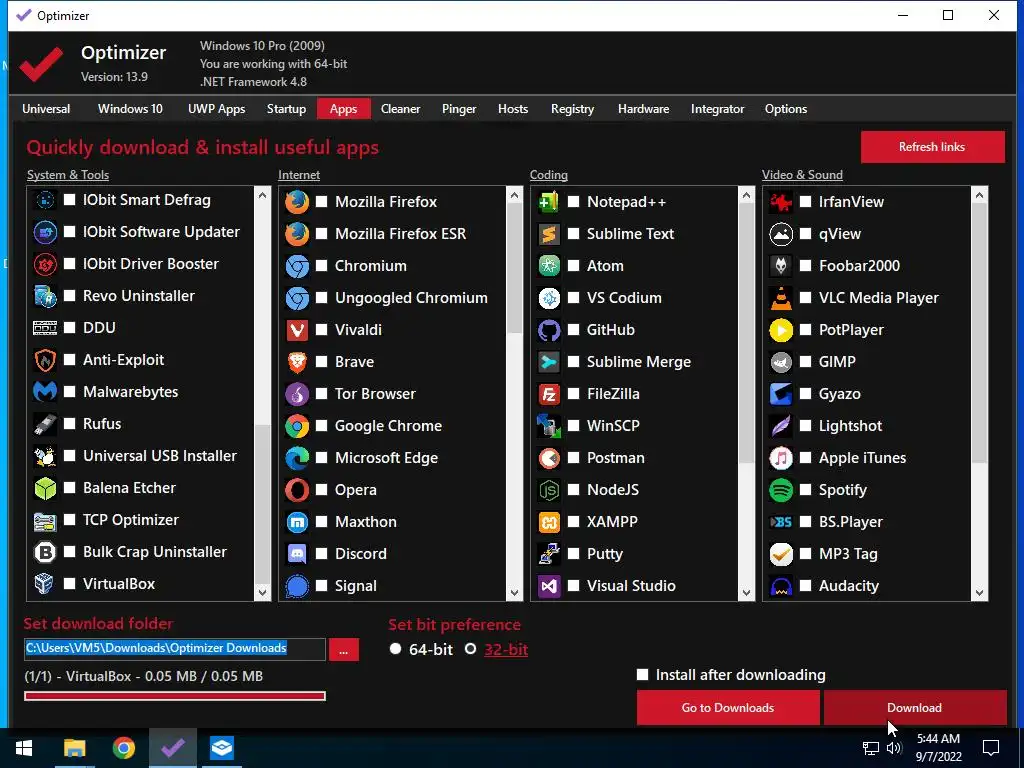Click Coding list scroll down arrow
Image resolution: width=1024 pixels, height=768 pixels.
746,592
